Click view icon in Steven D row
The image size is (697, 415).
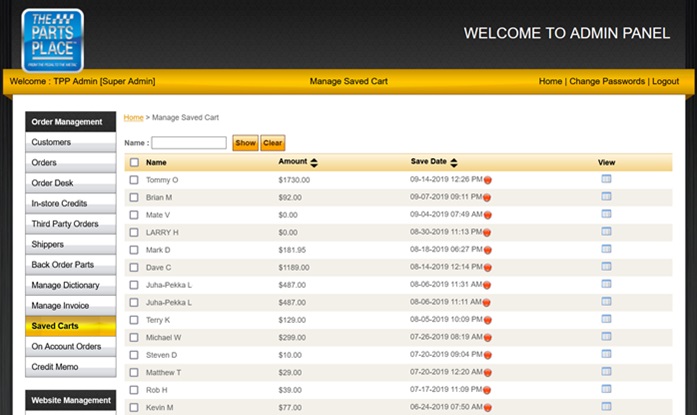pyautogui.click(x=606, y=354)
